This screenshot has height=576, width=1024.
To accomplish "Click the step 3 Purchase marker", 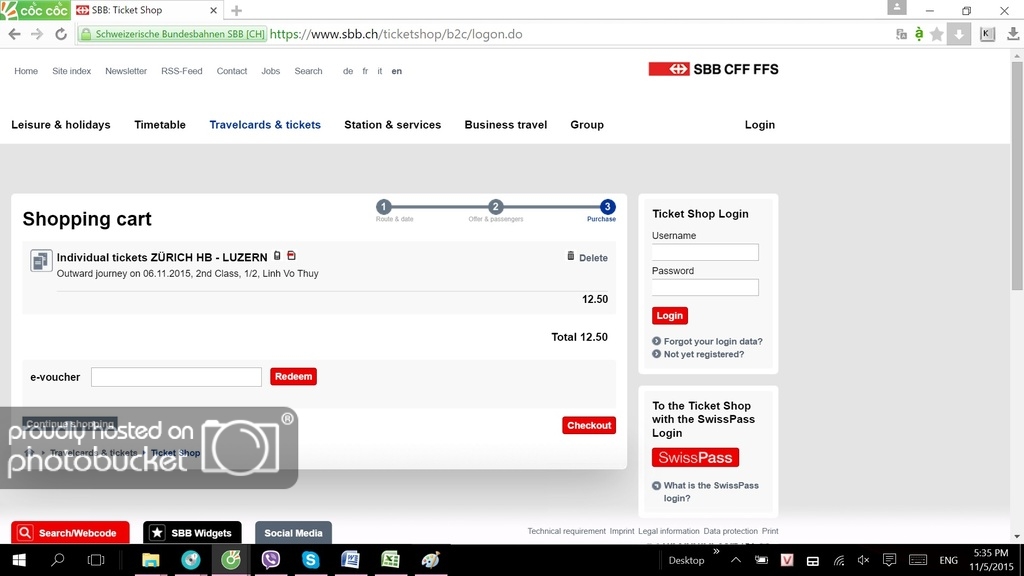I will pos(607,207).
